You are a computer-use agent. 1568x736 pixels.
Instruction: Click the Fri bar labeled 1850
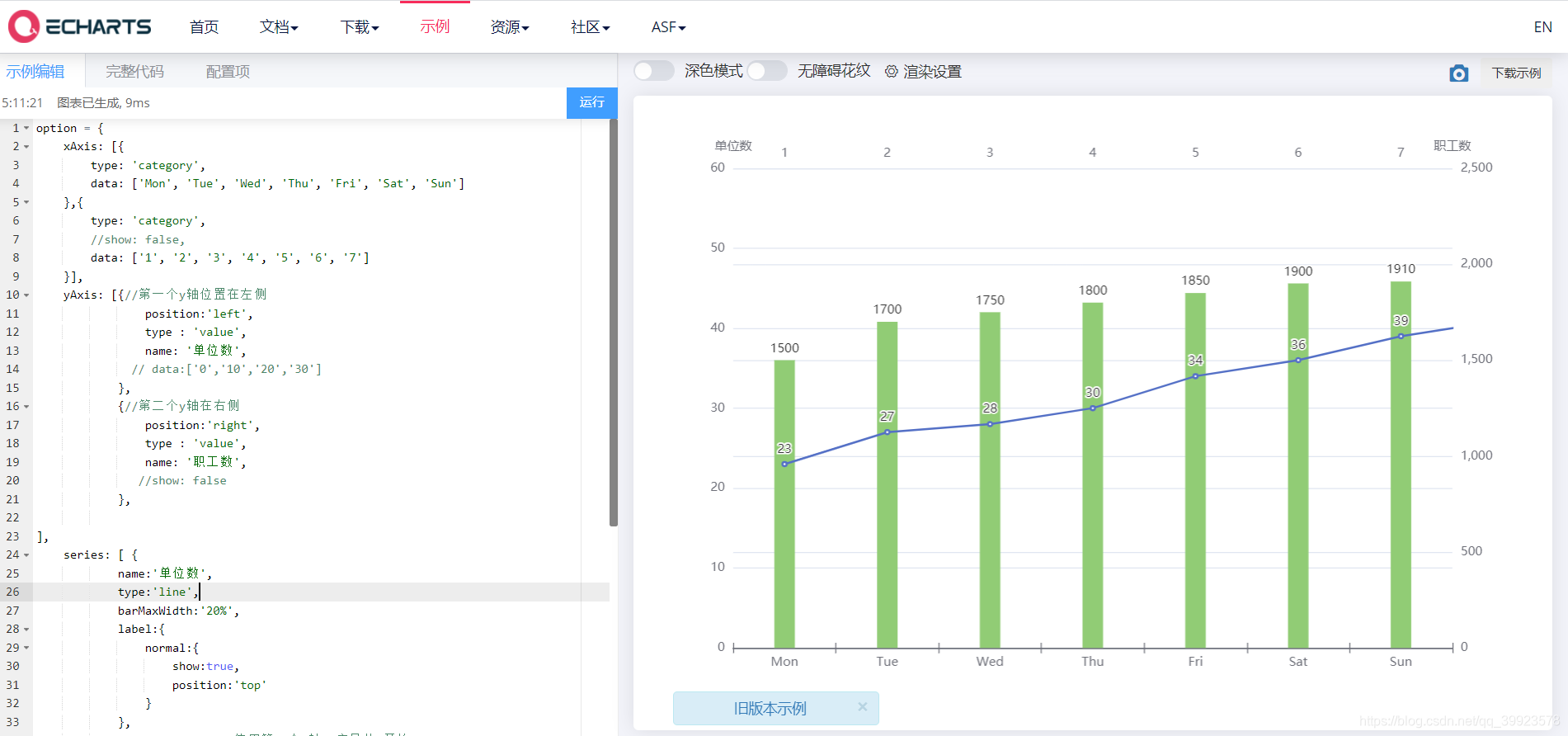coord(1195,471)
